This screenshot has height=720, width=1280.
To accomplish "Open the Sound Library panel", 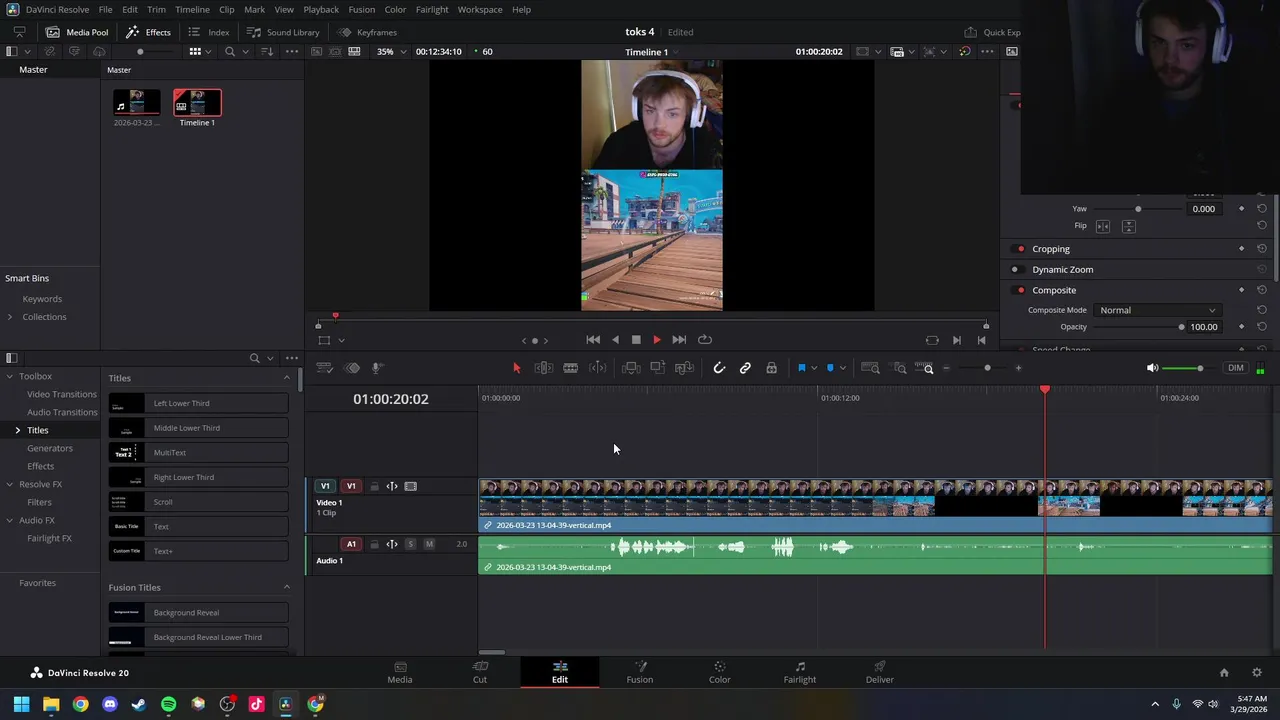I will [x=283, y=32].
